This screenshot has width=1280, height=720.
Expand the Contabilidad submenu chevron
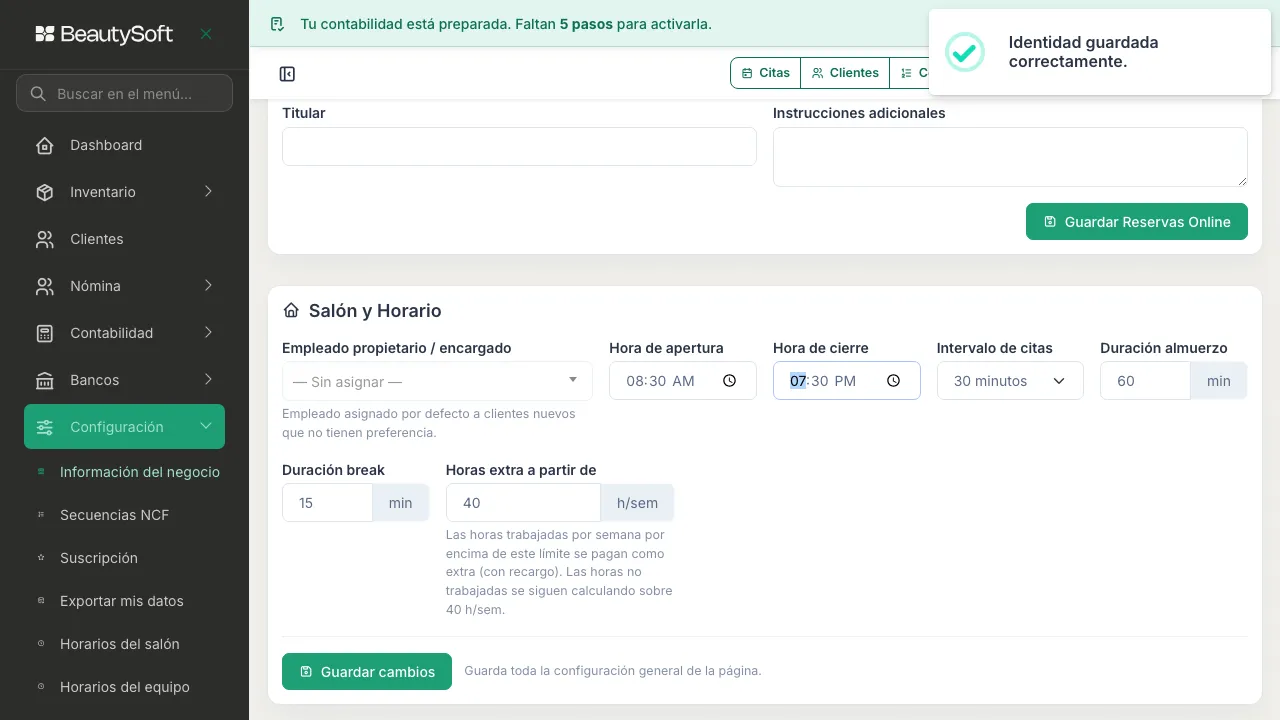click(208, 333)
